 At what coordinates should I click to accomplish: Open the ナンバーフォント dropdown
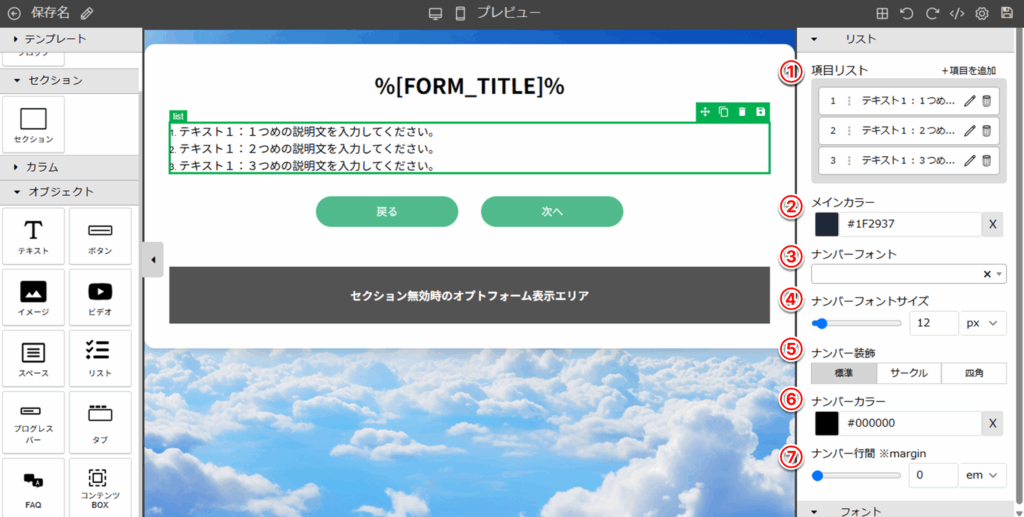[908, 274]
